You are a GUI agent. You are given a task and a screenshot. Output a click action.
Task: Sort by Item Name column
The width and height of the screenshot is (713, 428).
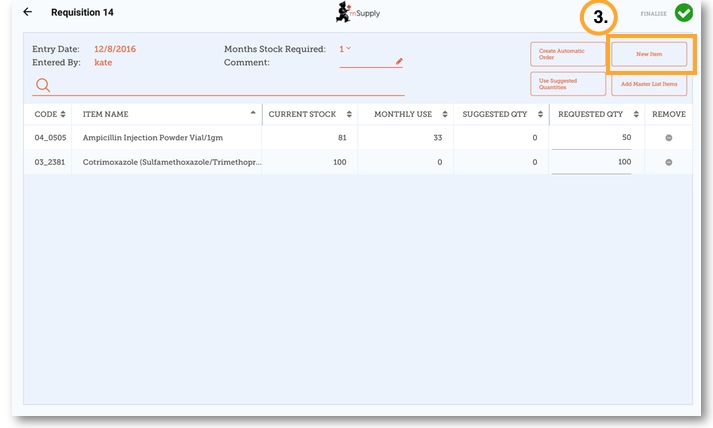(x=167, y=114)
